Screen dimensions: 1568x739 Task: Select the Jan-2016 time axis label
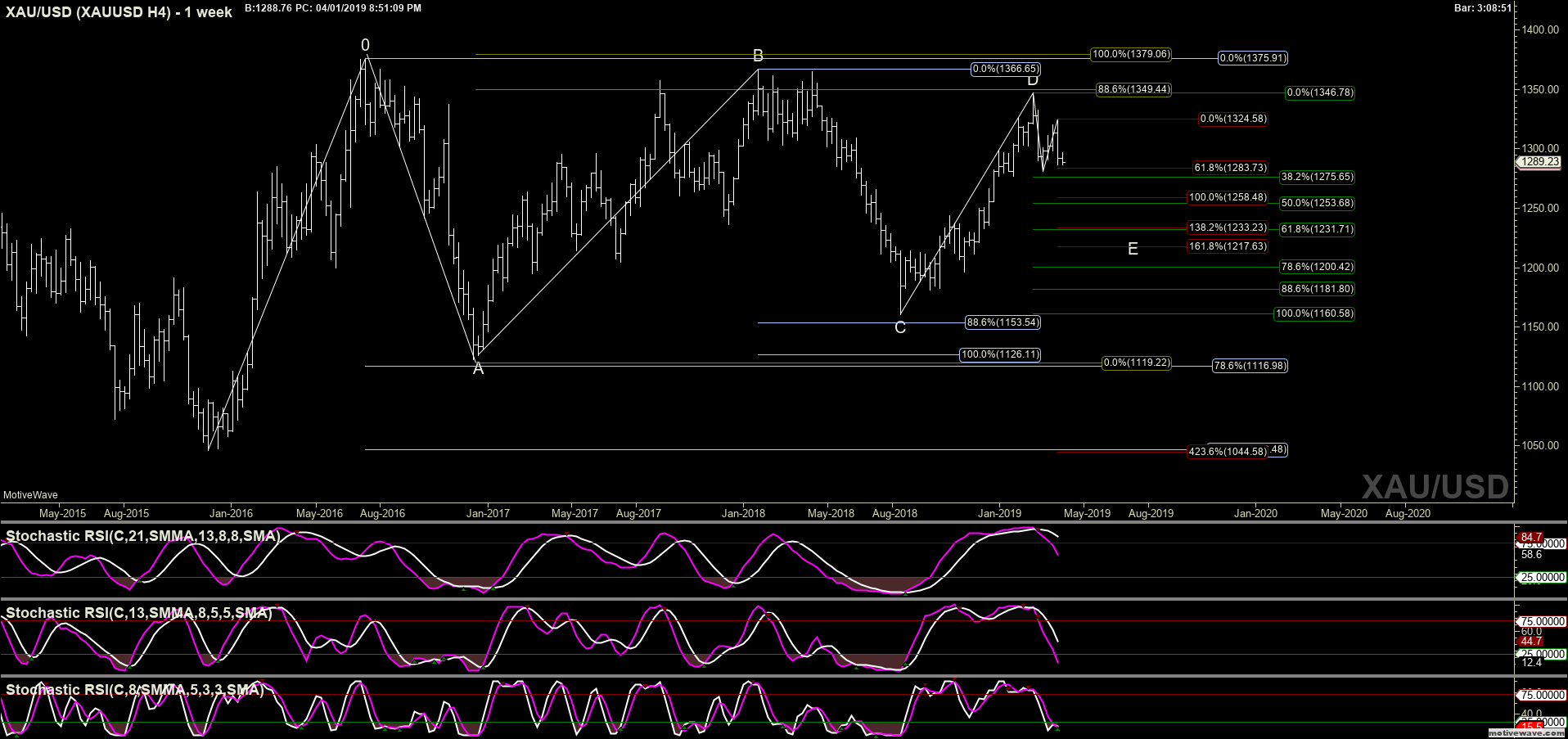[x=231, y=513]
